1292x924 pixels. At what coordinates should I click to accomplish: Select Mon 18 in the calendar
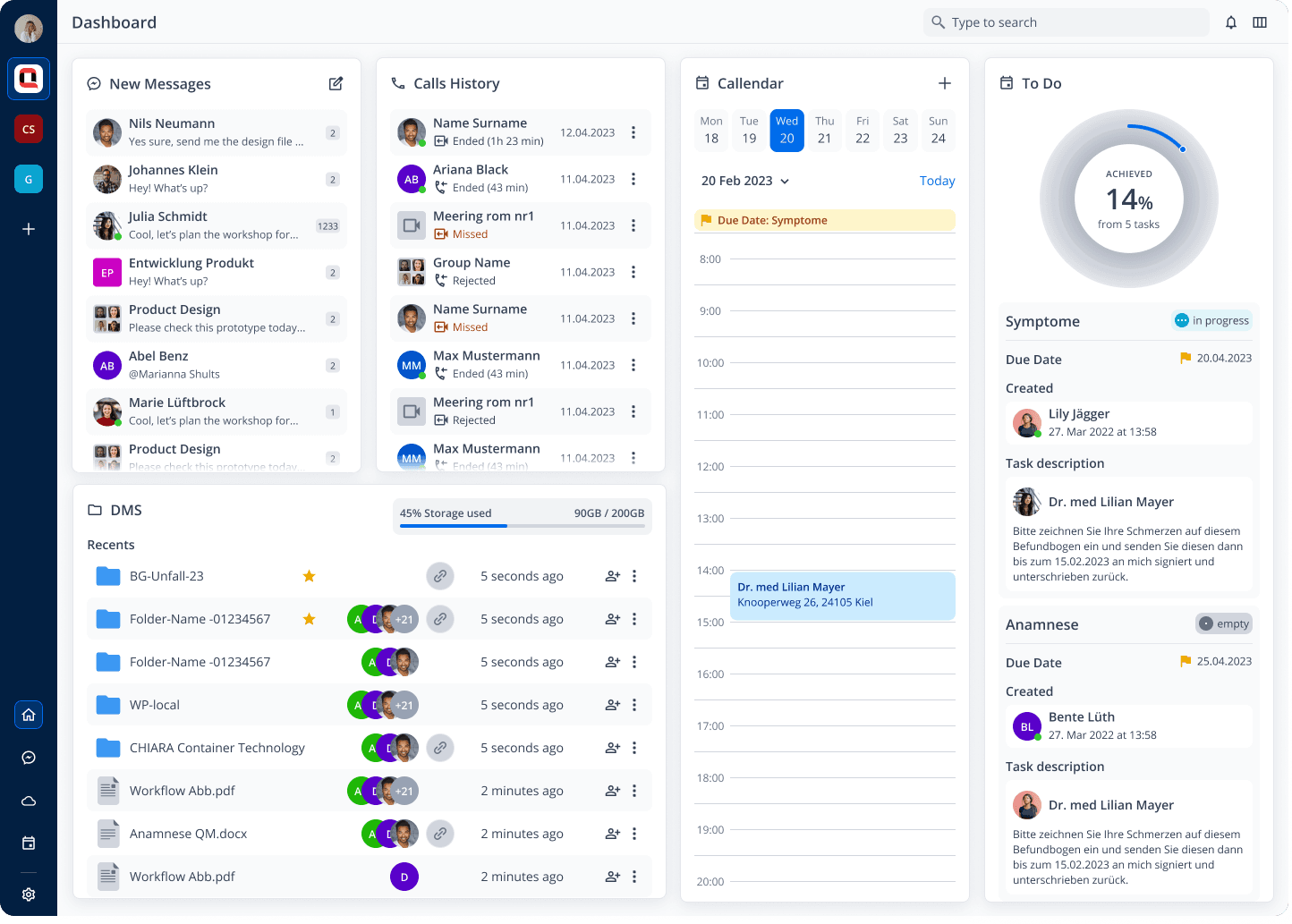pyautogui.click(x=711, y=130)
